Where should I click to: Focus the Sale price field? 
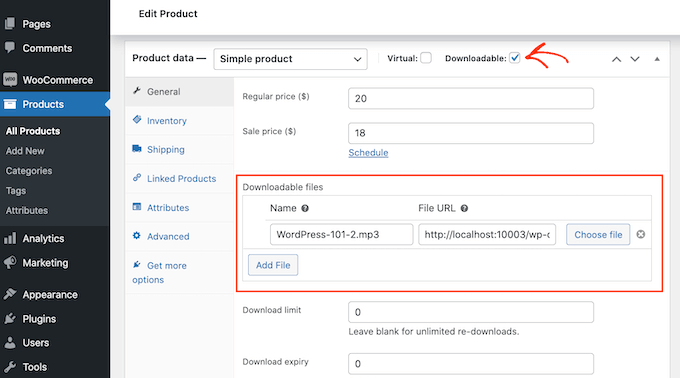click(471, 133)
